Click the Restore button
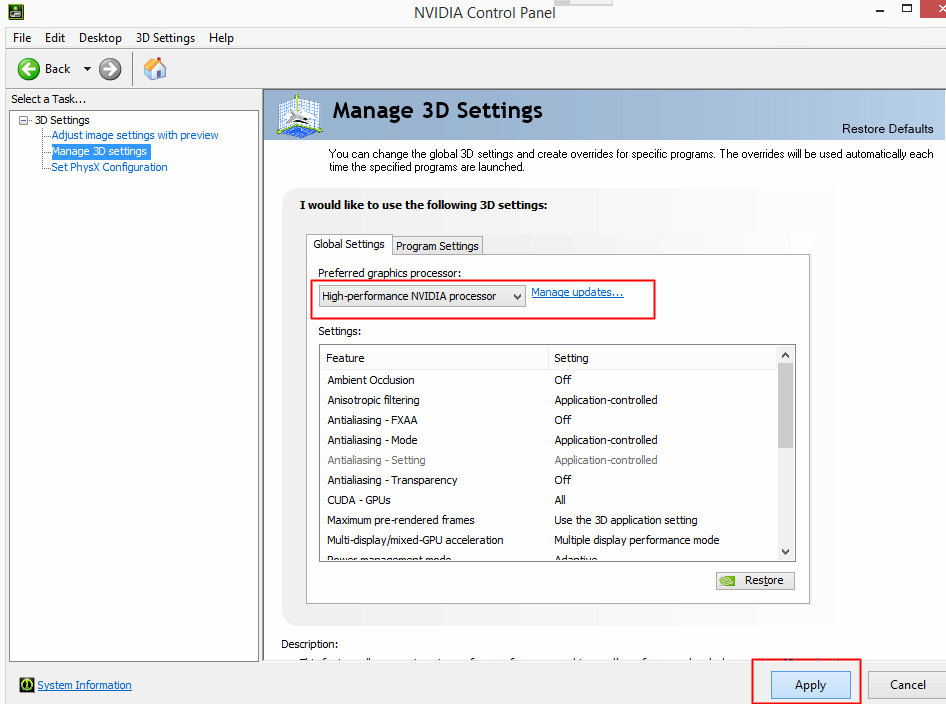This screenshot has width=946, height=704. (755, 580)
